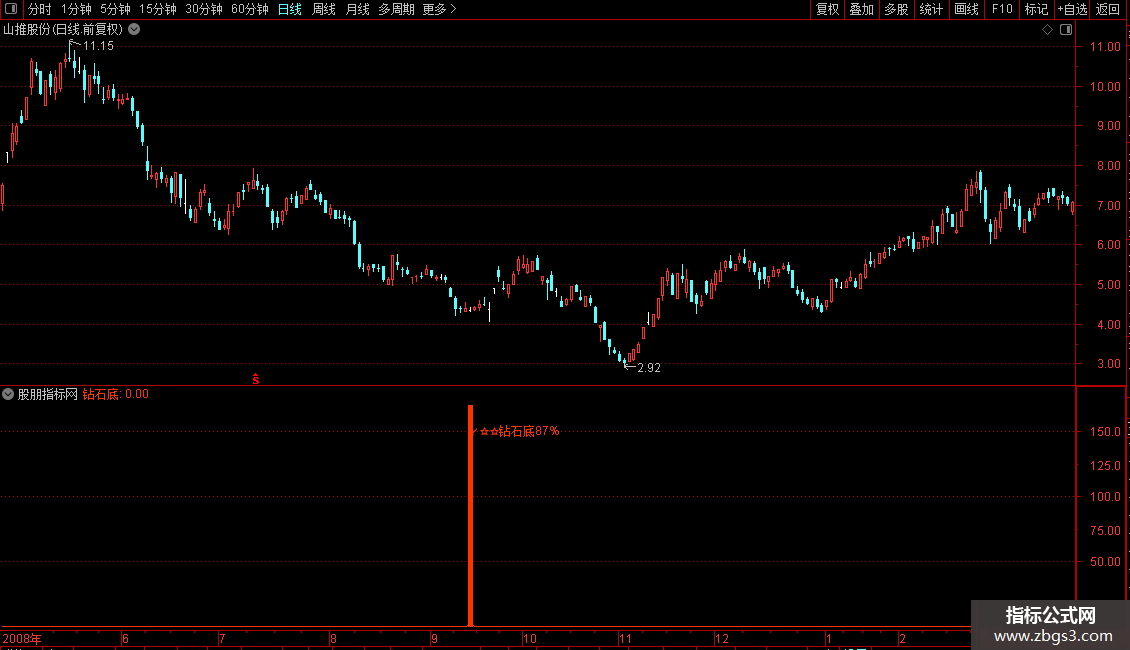Click the 2008年 date label
Screen dimensions: 1130x650
click(x=22, y=638)
